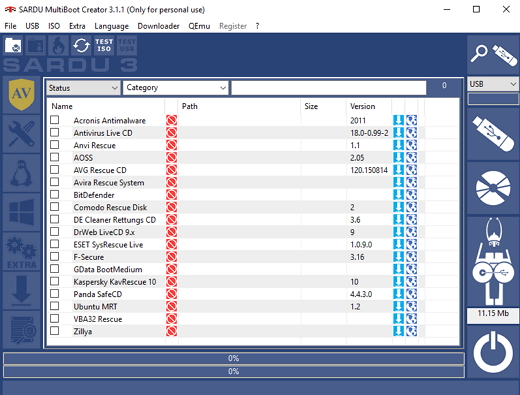Expand the USB drive dropdown
The height and width of the screenshot is (395, 520).
click(493, 84)
